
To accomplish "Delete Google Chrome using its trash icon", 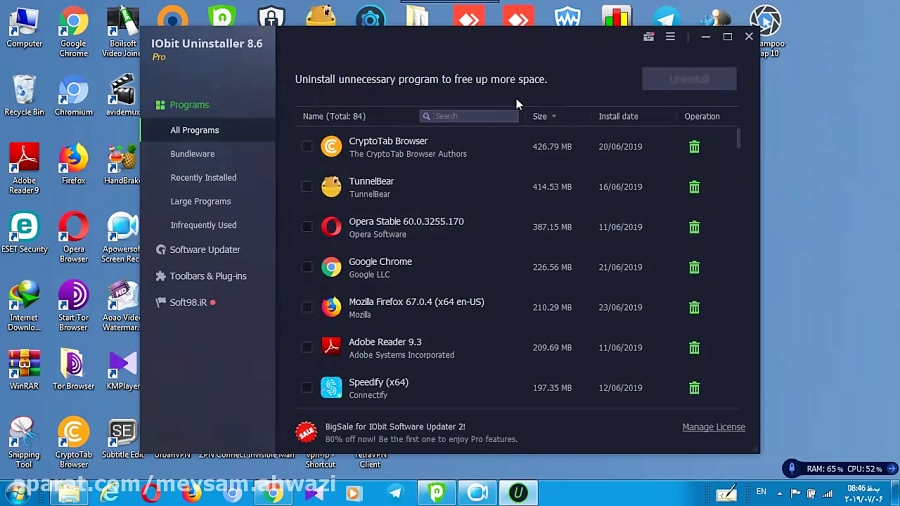I will 694,267.
